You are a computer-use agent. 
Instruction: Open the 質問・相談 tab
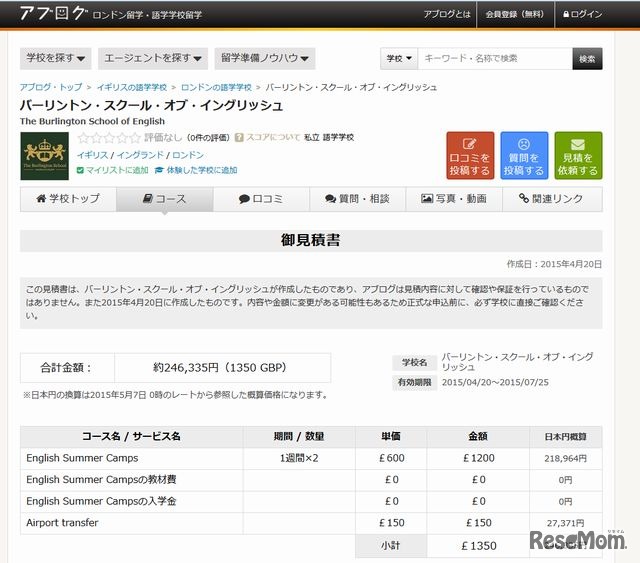pos(358,199)
